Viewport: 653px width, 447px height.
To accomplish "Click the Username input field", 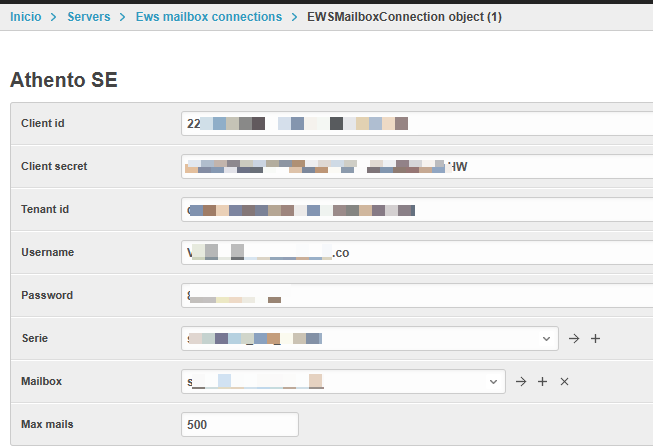I will [x=417, y=253].
